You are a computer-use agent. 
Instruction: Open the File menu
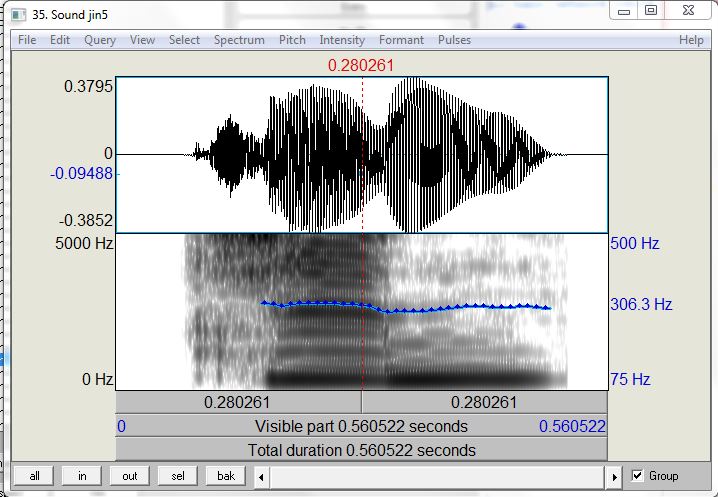[x=27, y=40]
